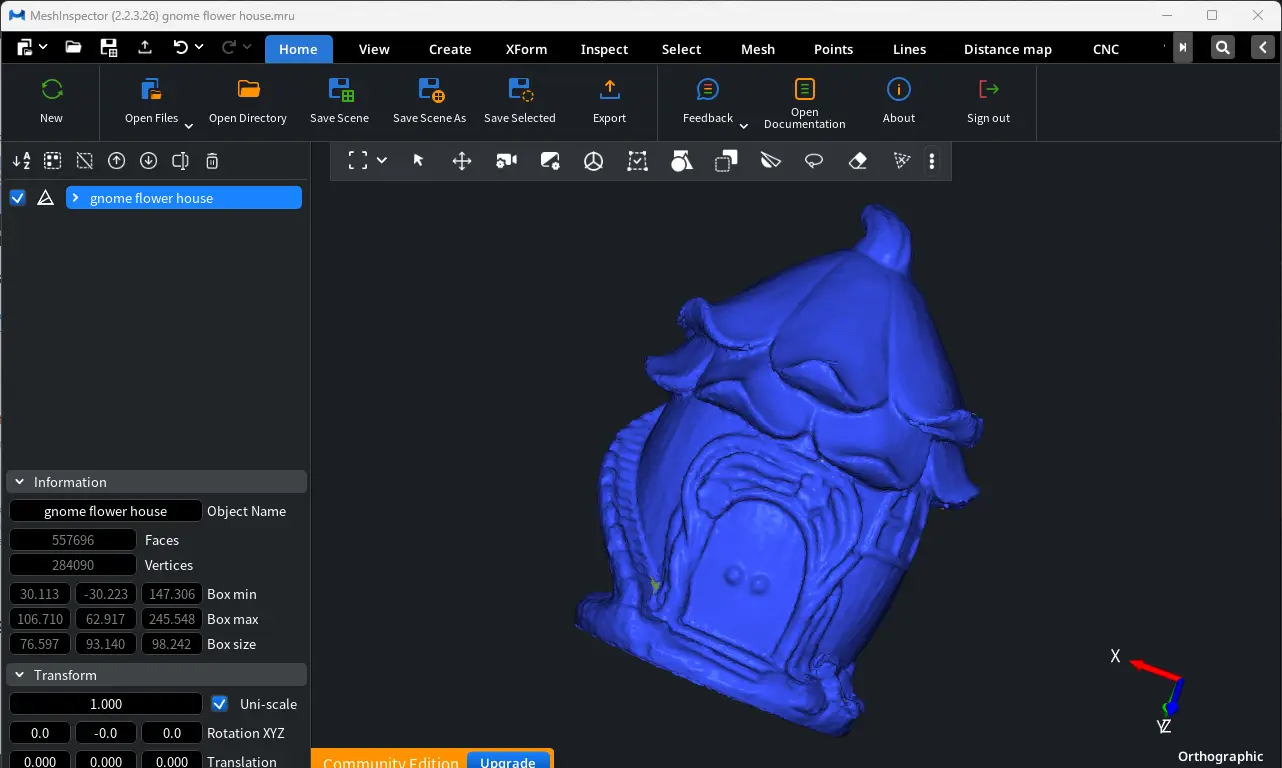Delete selected object with trash icon
Screen dimensions: 1282x768
coord(212,161)
